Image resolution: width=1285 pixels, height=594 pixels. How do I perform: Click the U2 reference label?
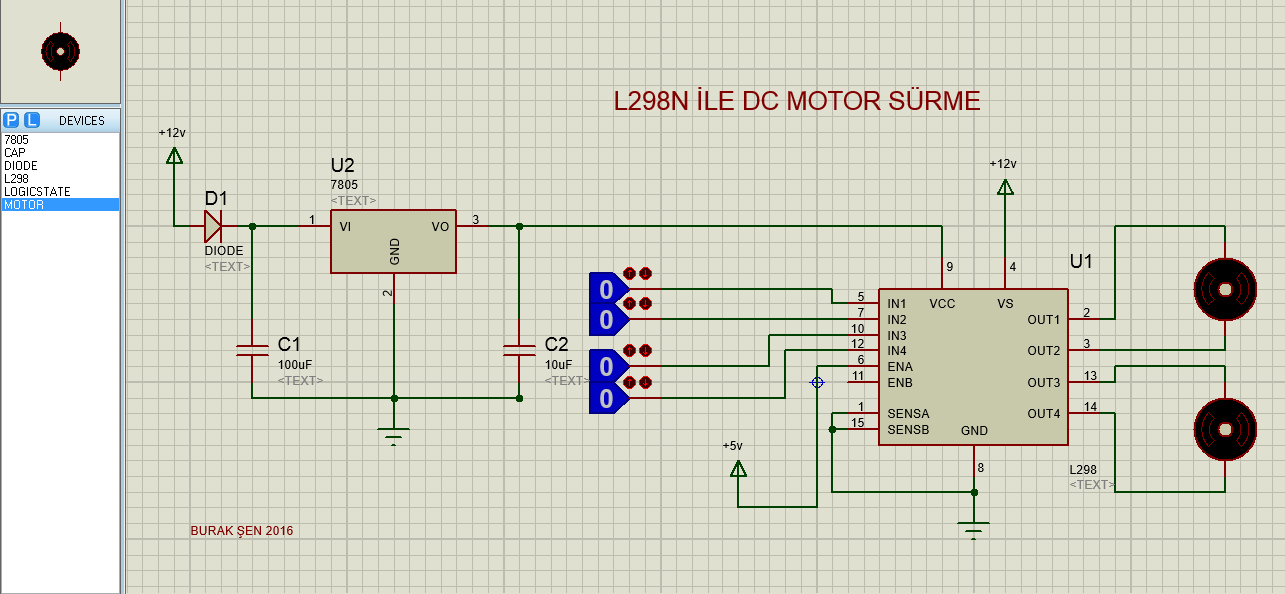pos(342,166)
